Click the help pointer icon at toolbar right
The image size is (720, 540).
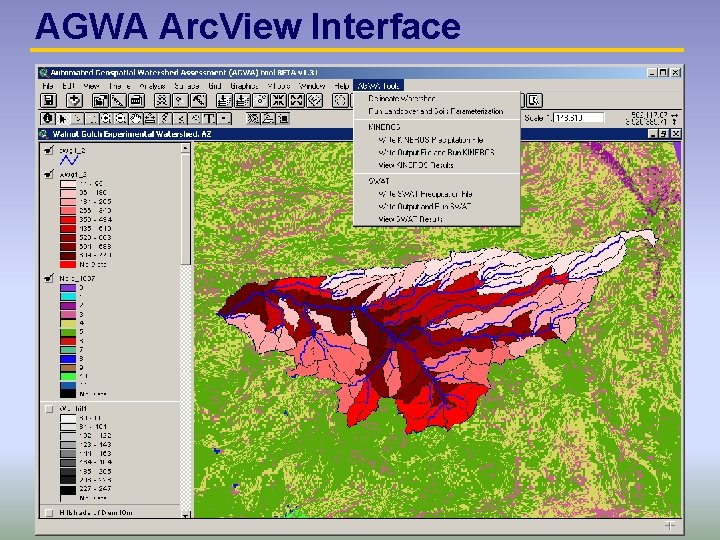tap(534, 100)
